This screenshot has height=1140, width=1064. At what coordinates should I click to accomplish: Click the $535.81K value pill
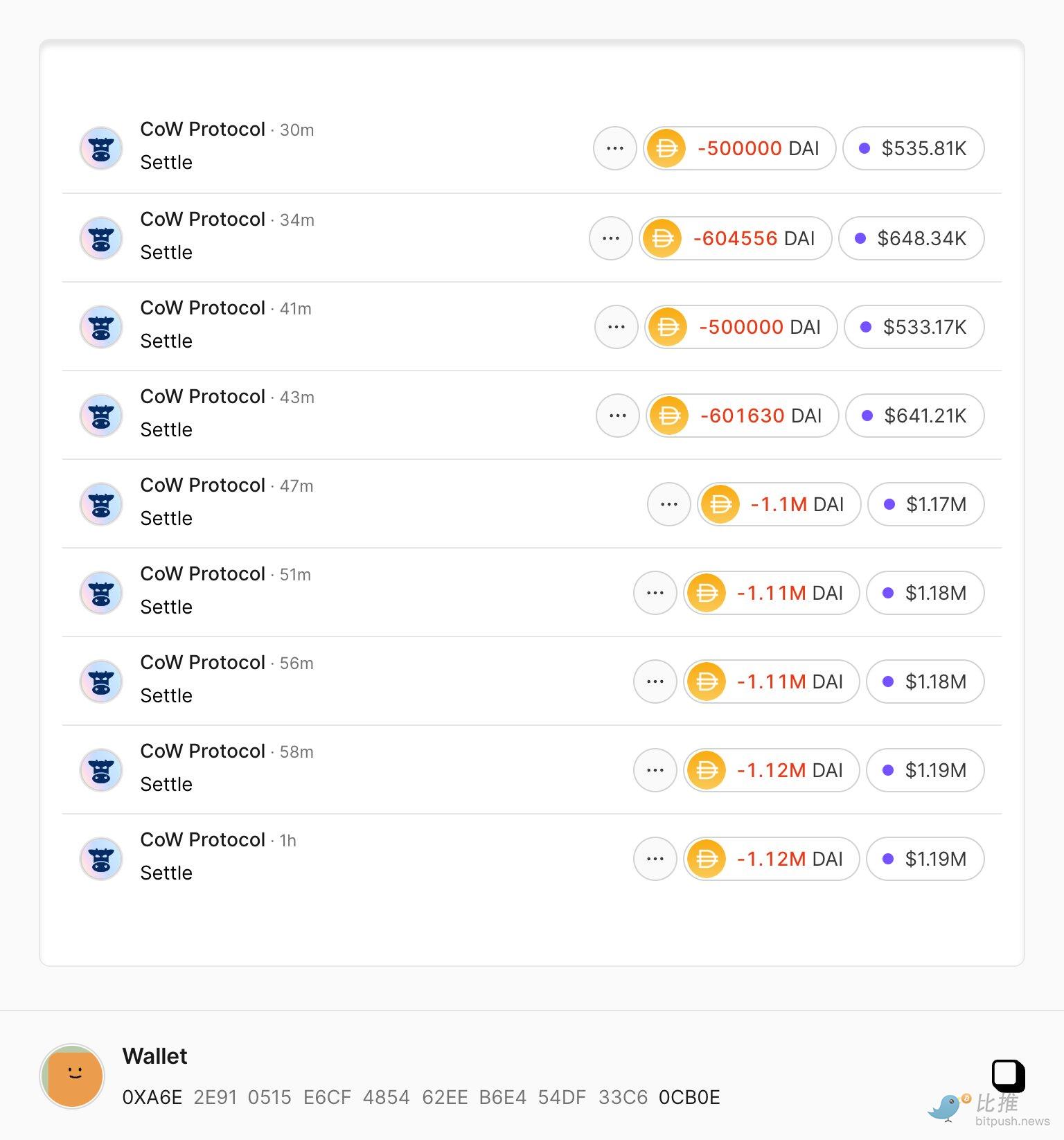[914, 148]
